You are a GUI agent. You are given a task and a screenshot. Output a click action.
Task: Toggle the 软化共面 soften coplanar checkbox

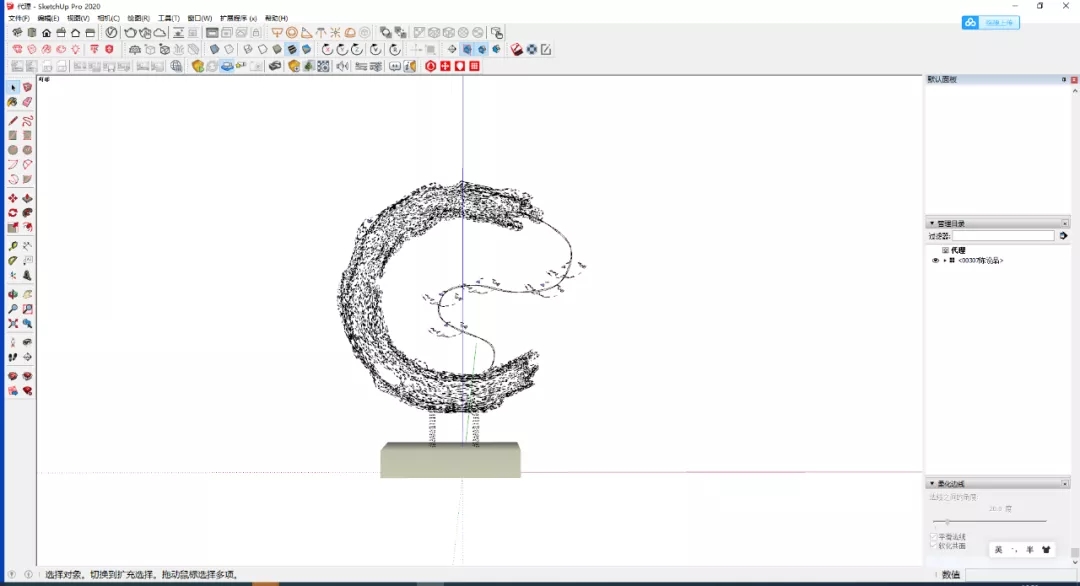[933, 546]
